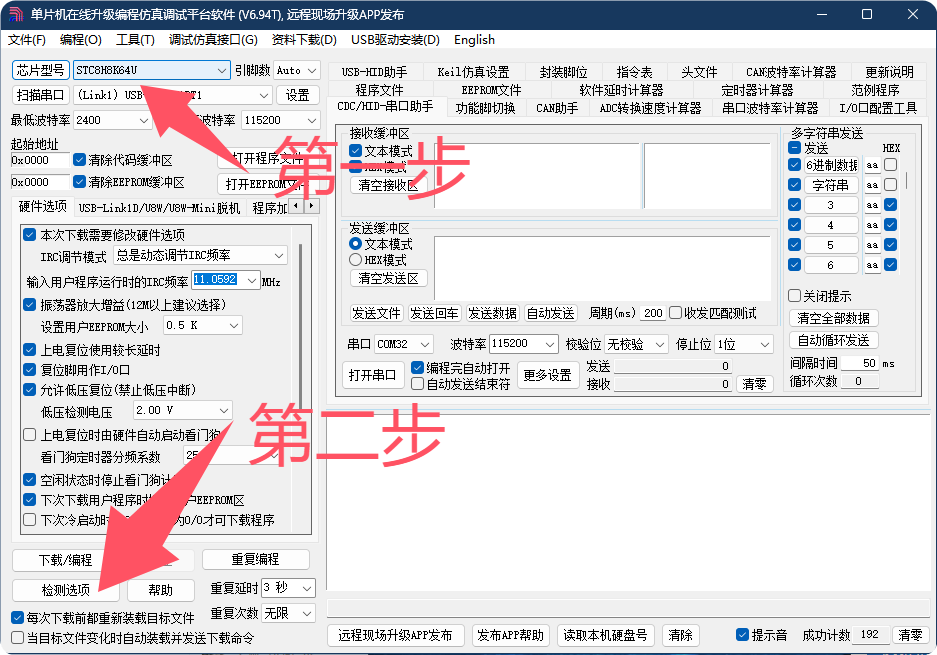Toggle 振荡器放大增益 checkbox
This screenshot has height=655, width=937.
click(x=29, y=305)
